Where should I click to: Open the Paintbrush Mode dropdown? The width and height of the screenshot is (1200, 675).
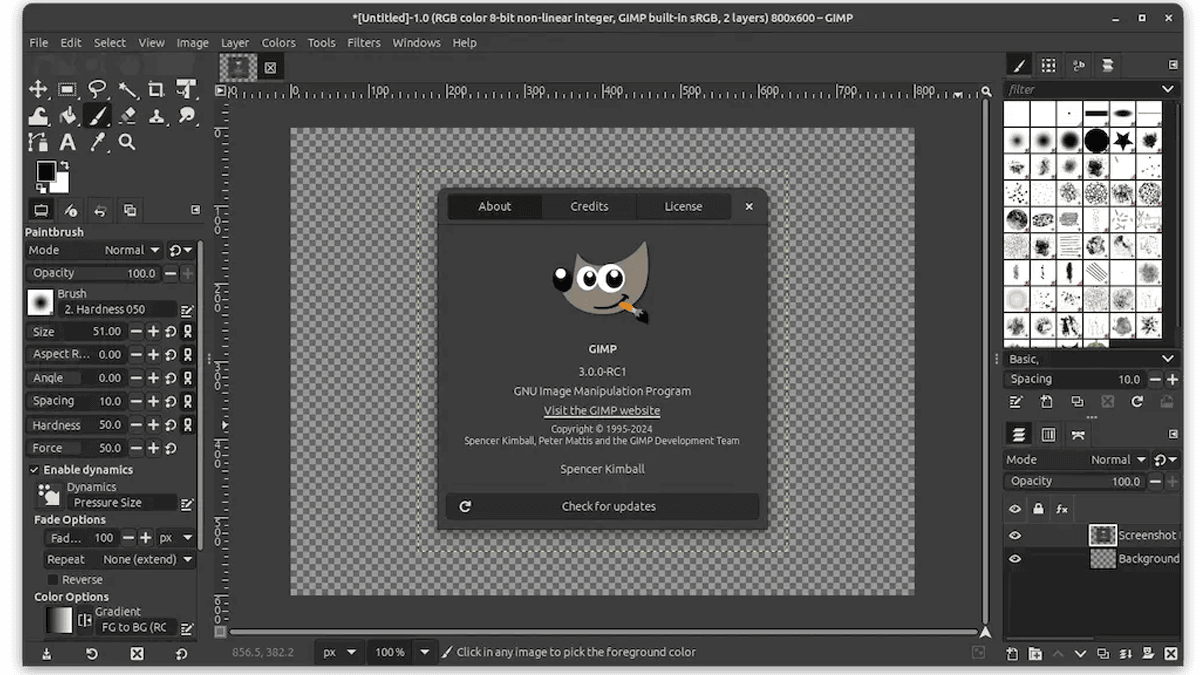(x=132, y=250)
